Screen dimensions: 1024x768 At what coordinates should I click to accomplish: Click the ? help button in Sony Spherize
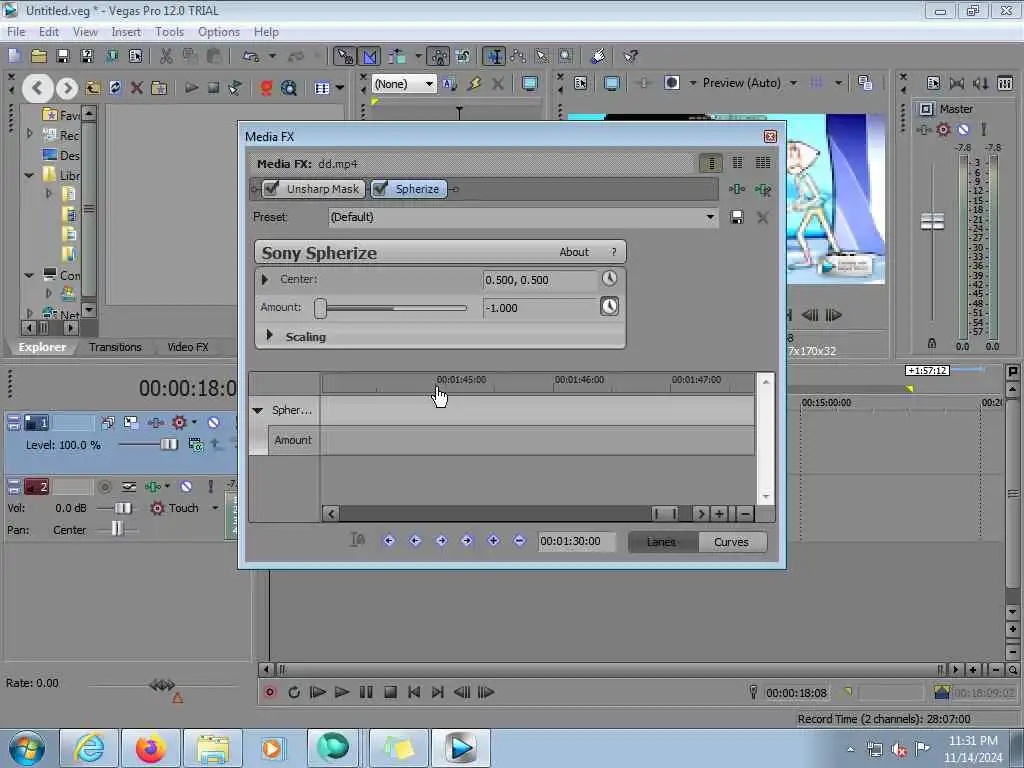tap(613, 252)
